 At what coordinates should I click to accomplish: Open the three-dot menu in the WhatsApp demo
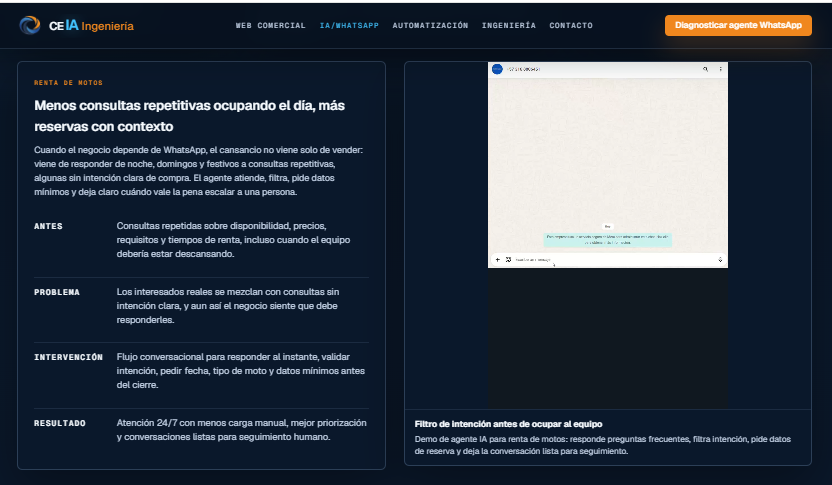coord(720,69)
